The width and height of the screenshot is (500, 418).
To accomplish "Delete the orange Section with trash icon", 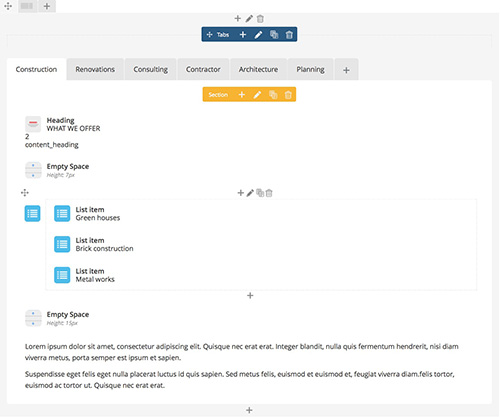I will pos(288,95).
